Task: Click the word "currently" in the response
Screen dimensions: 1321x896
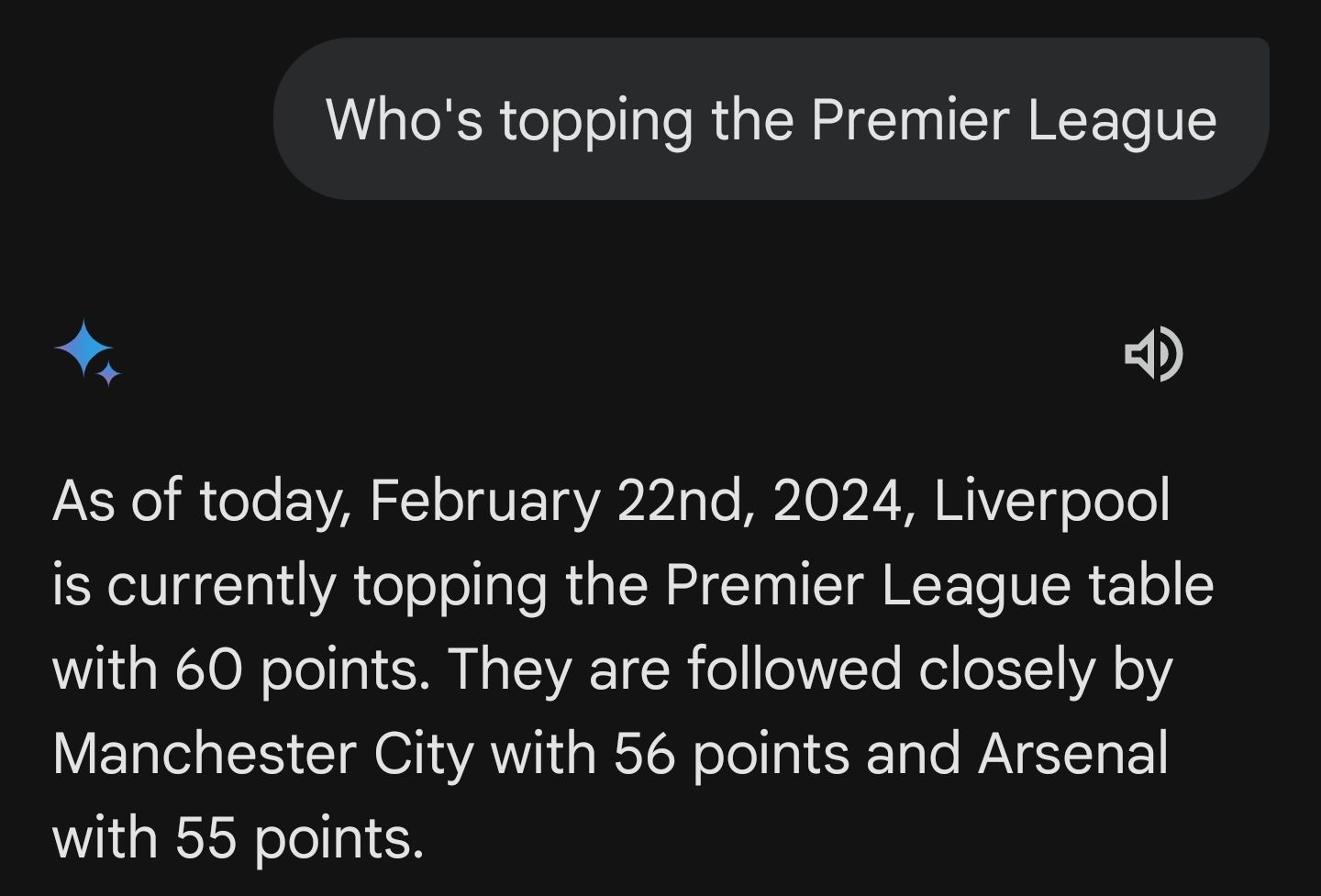Action: [221, 585]
